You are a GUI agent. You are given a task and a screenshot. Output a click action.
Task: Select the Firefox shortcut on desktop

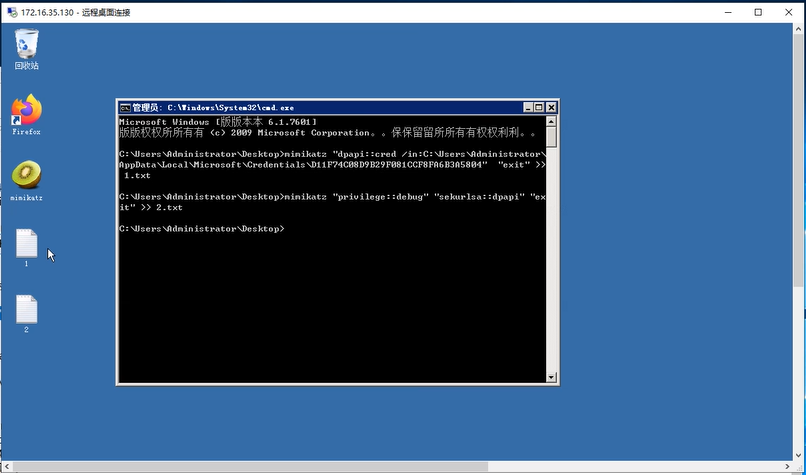26,115
